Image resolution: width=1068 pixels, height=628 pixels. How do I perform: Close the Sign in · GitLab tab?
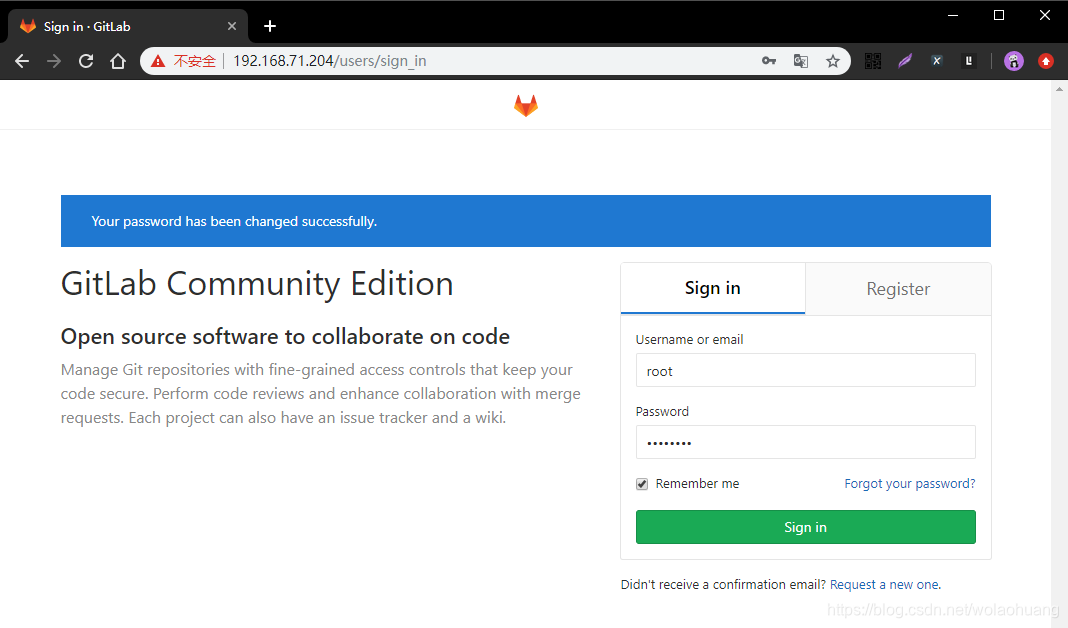coord(232,26)
